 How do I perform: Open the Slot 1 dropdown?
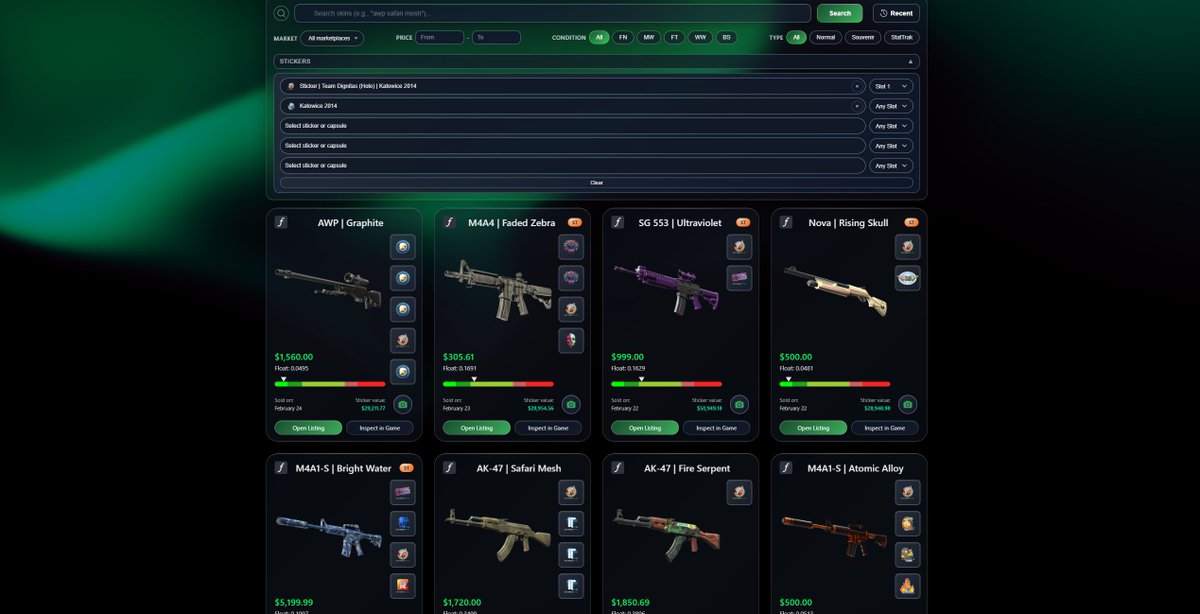pyautogui.click(x=891, y=86)
